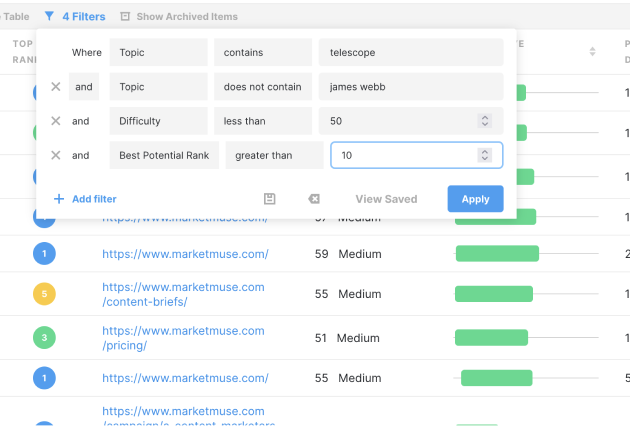The image size is (630, 426).
Task: Click the stepper arrows on the 50 value
Action: click(x=485, y=121)
